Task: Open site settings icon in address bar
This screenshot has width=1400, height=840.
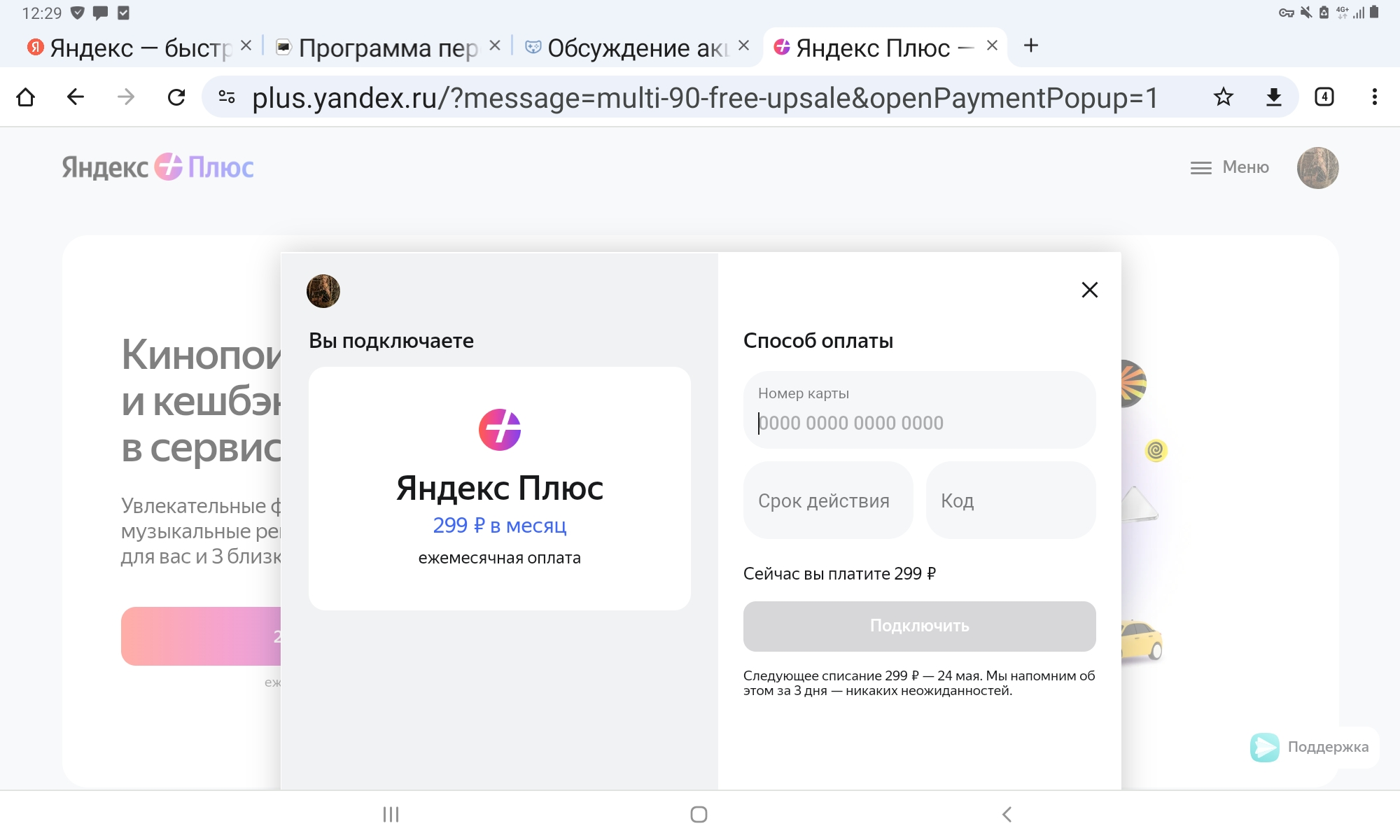Action: pyautogui.click(x=227, y=97)
